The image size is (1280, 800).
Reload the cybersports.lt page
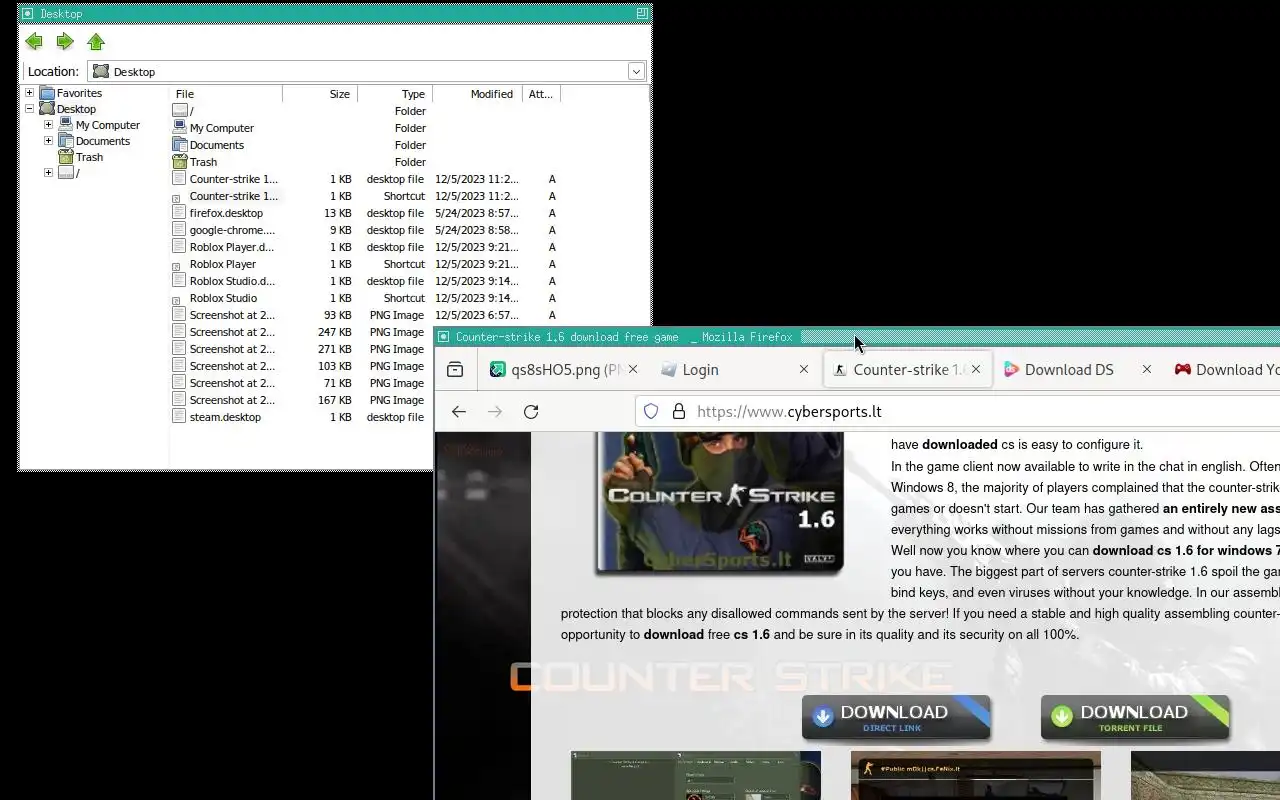coord(531,412)
